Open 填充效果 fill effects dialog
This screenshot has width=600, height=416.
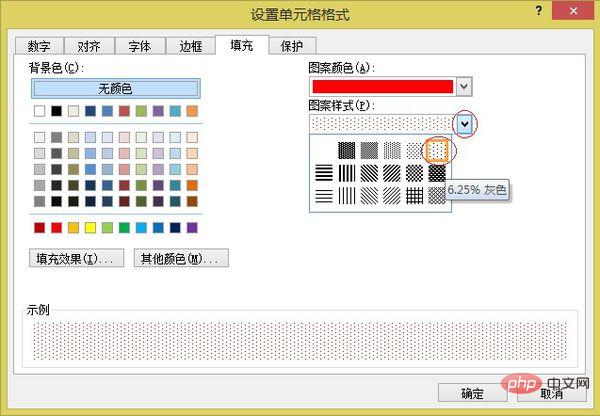click(x=77, y=258)
